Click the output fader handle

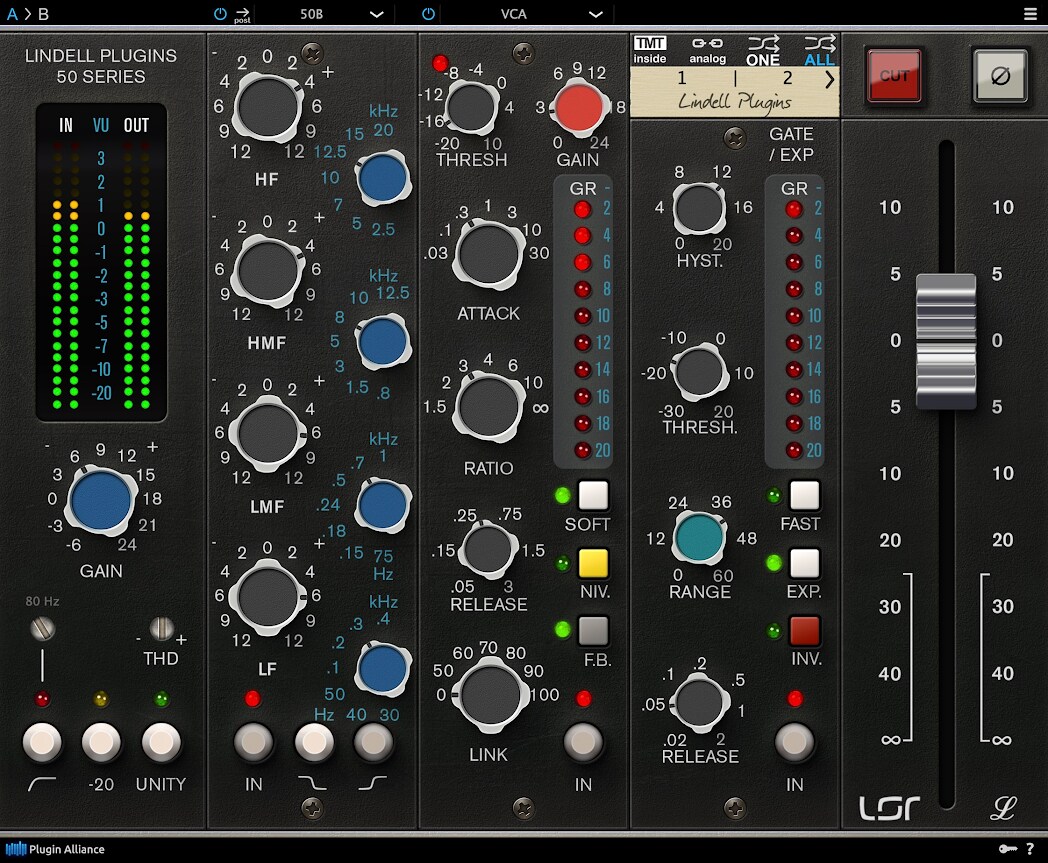(x=946, y=340)
